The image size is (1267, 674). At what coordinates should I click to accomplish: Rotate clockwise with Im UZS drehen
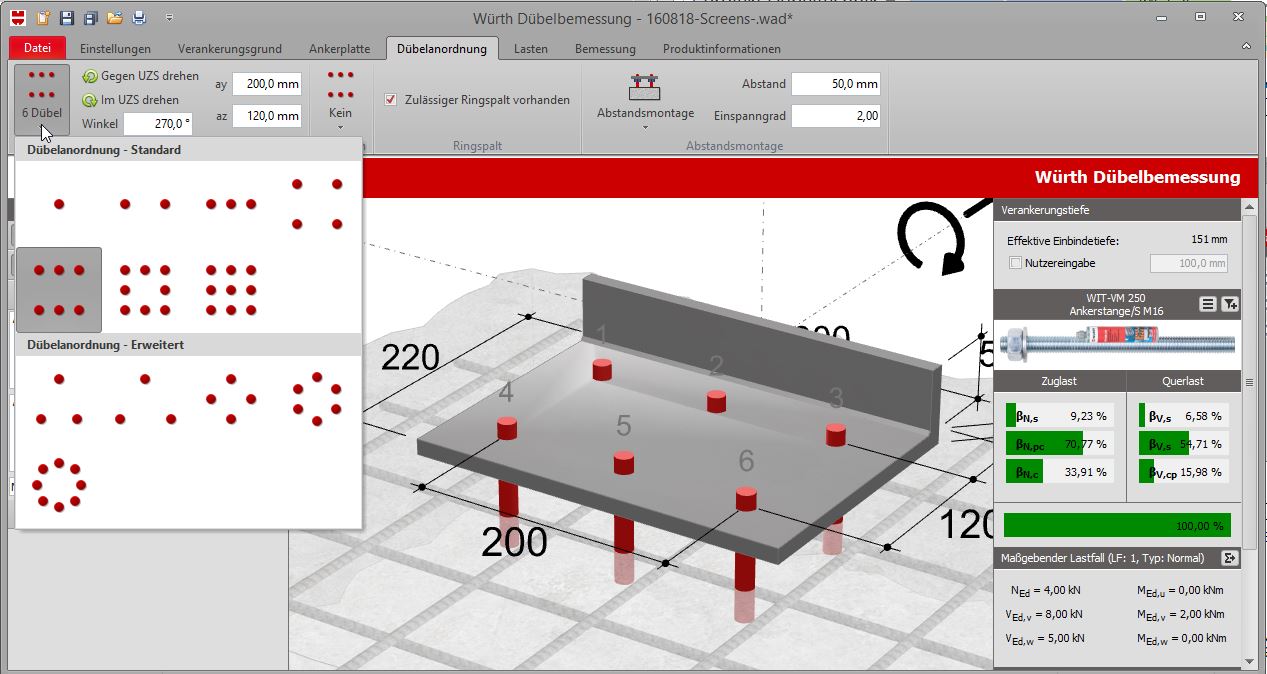[90, 100]
